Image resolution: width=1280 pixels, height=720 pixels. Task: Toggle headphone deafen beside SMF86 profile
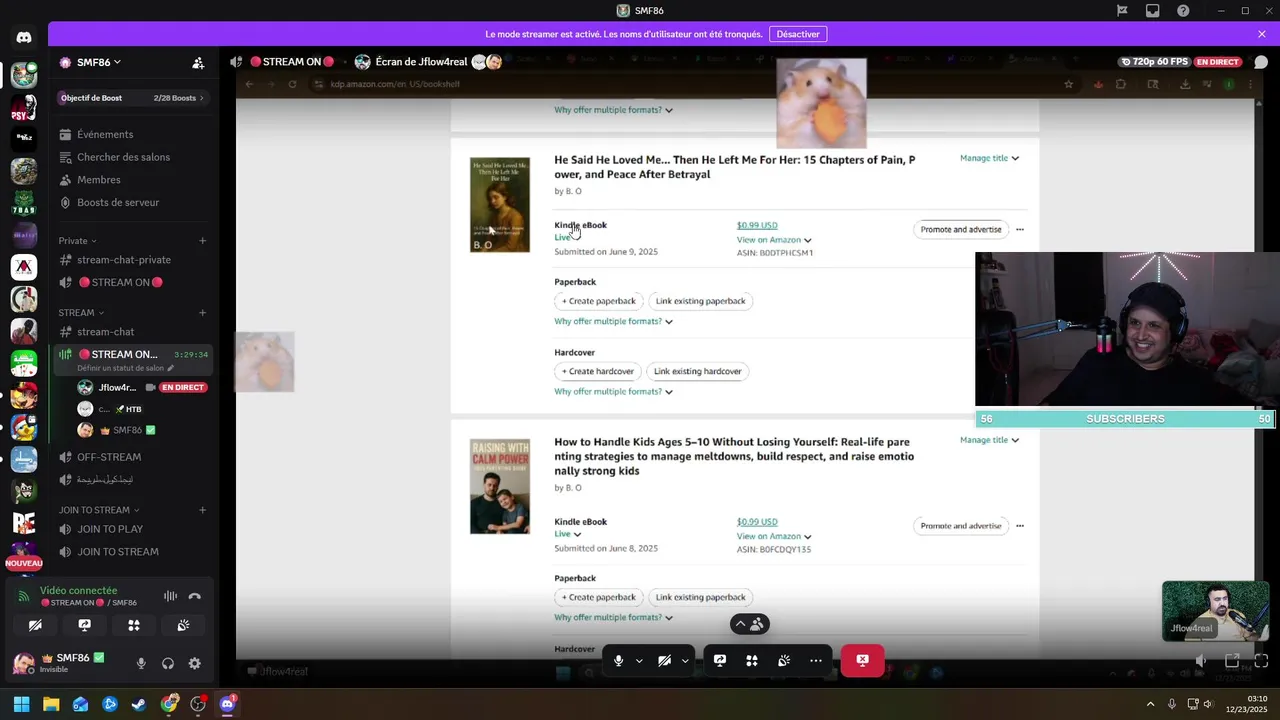click(168, 663)
